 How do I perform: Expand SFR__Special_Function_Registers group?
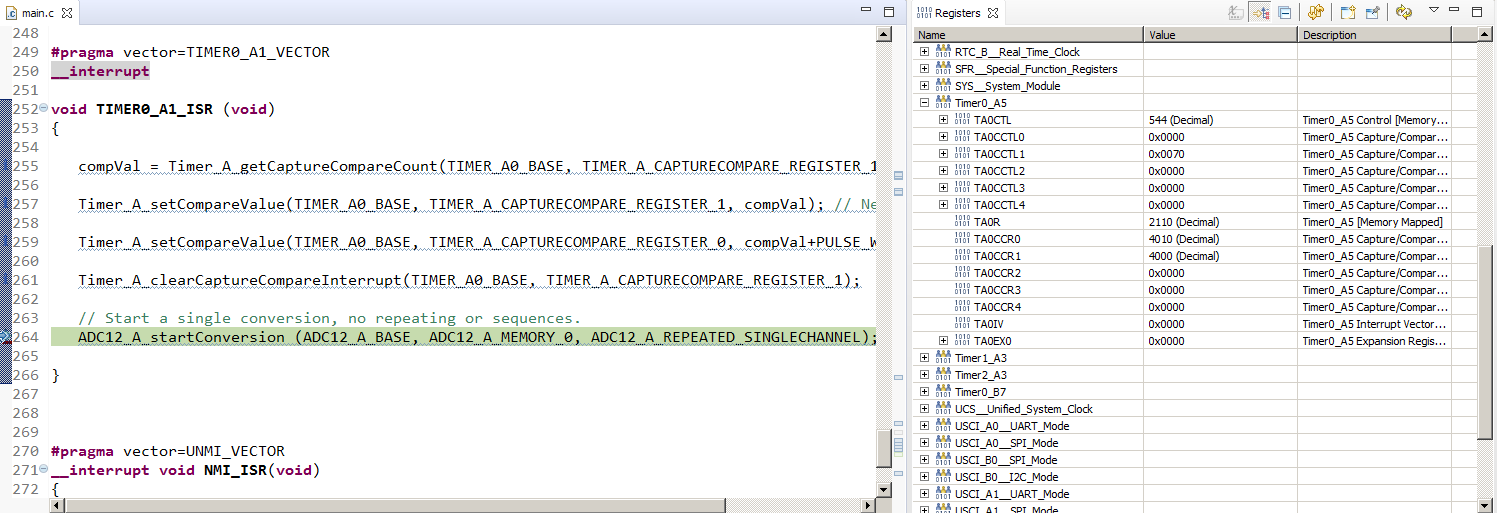pyautogui.click(x=925, y=69)
